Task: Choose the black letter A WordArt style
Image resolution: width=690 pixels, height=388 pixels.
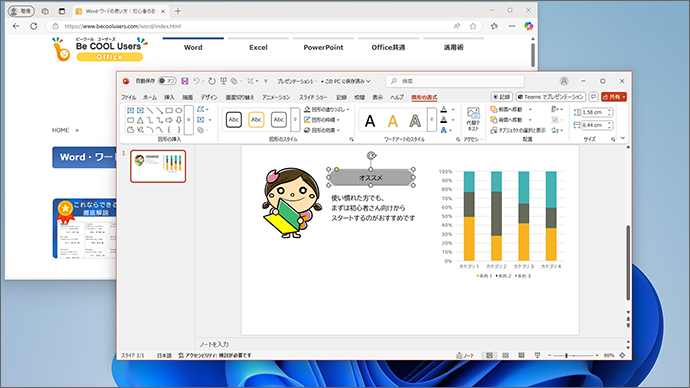Action: (370, 121)
